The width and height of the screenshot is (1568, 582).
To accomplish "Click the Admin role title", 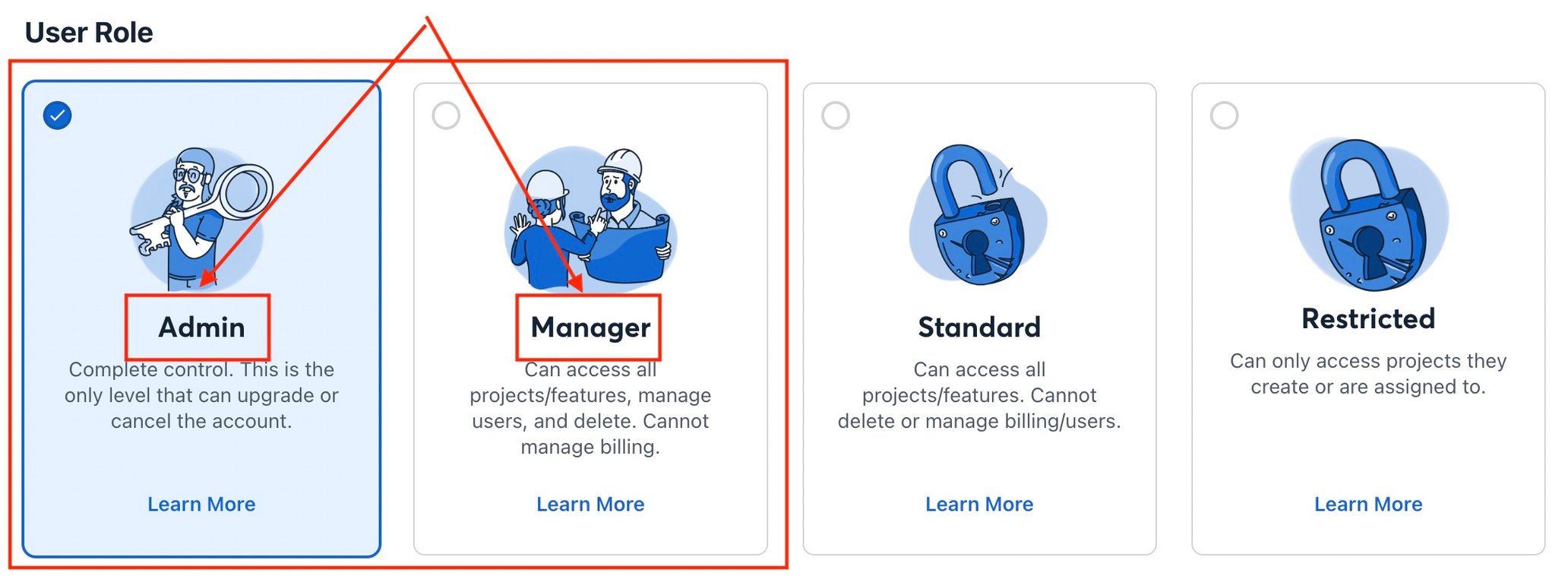I will 201,327.
